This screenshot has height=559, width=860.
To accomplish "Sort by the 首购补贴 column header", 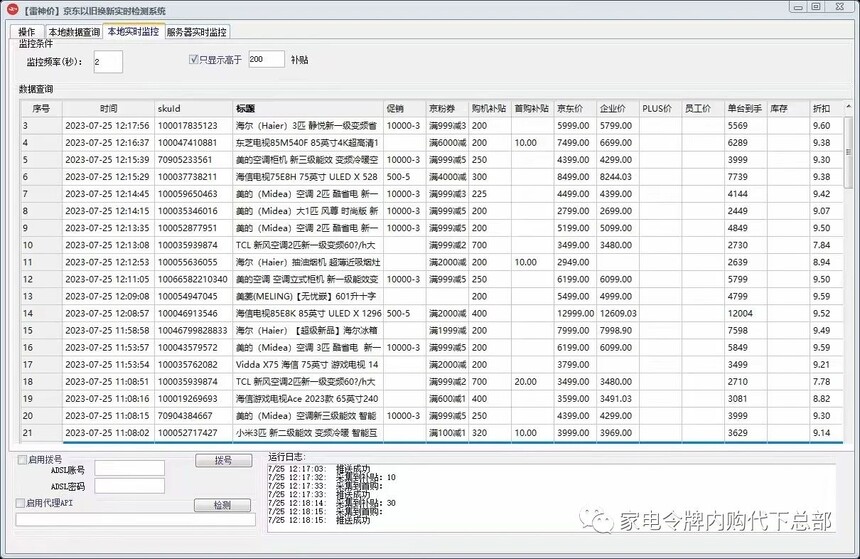I will point(533,109).
